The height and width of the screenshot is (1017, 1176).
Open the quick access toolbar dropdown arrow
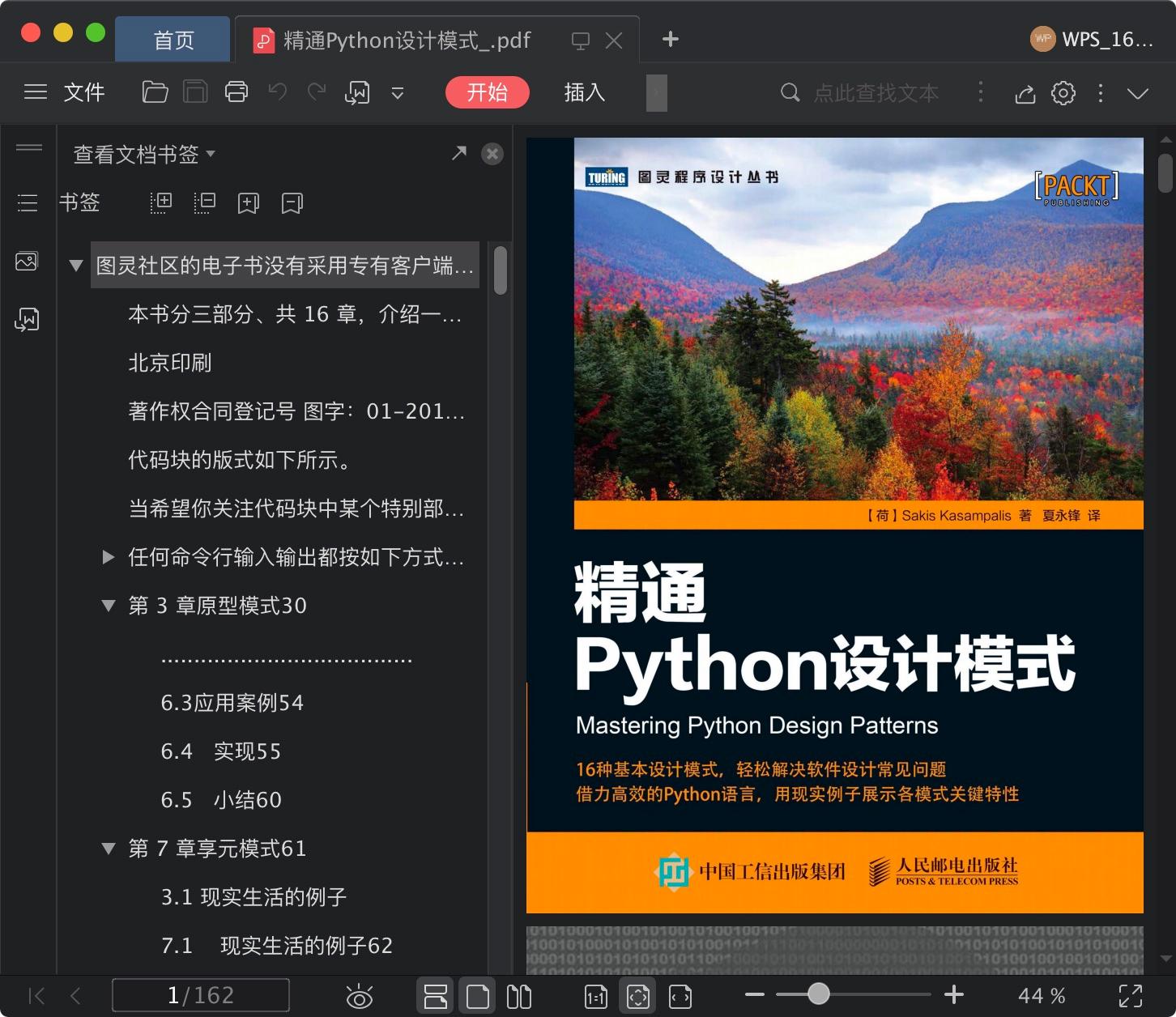[398, 94]
